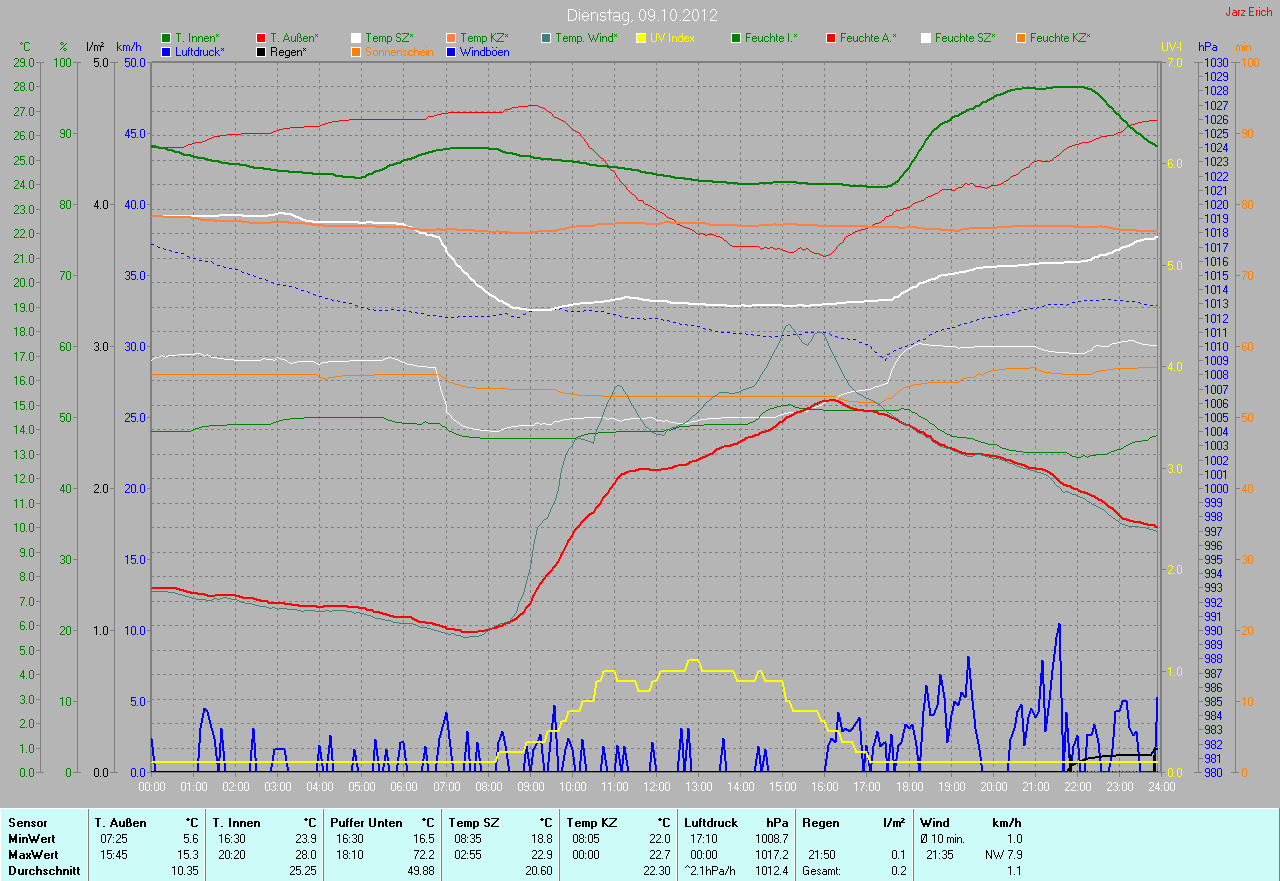Click the yellow UV Index legend square

click(x=641, y=38)
